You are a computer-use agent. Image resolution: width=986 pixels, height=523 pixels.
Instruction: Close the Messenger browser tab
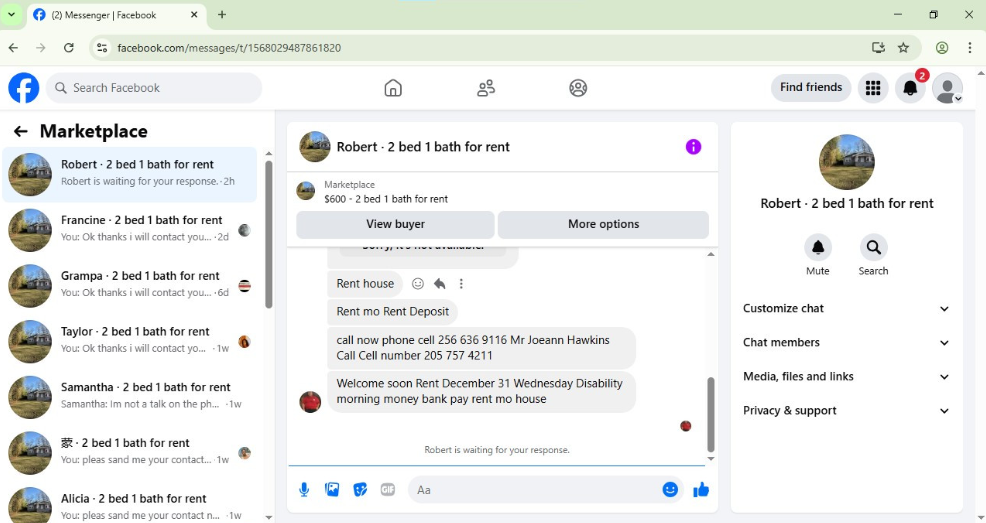pyautogui.click(x=194, y=14)
